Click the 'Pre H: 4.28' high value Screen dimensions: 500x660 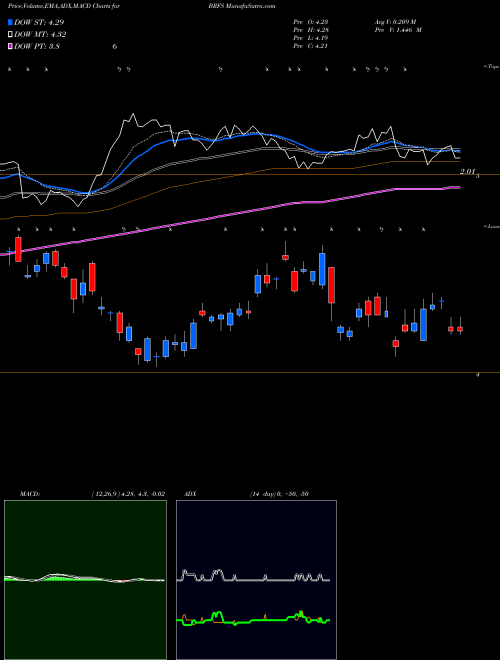click(x=311, y=30)
